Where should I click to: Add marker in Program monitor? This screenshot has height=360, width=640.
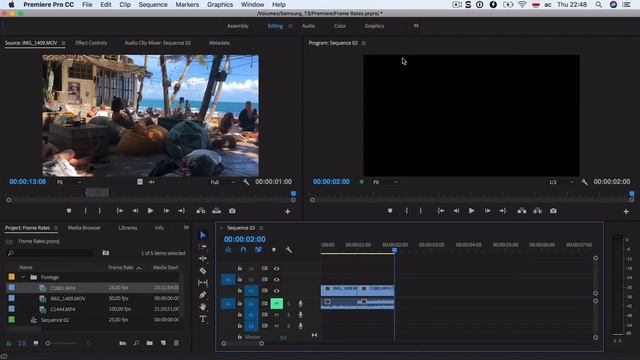pos(390,211)
